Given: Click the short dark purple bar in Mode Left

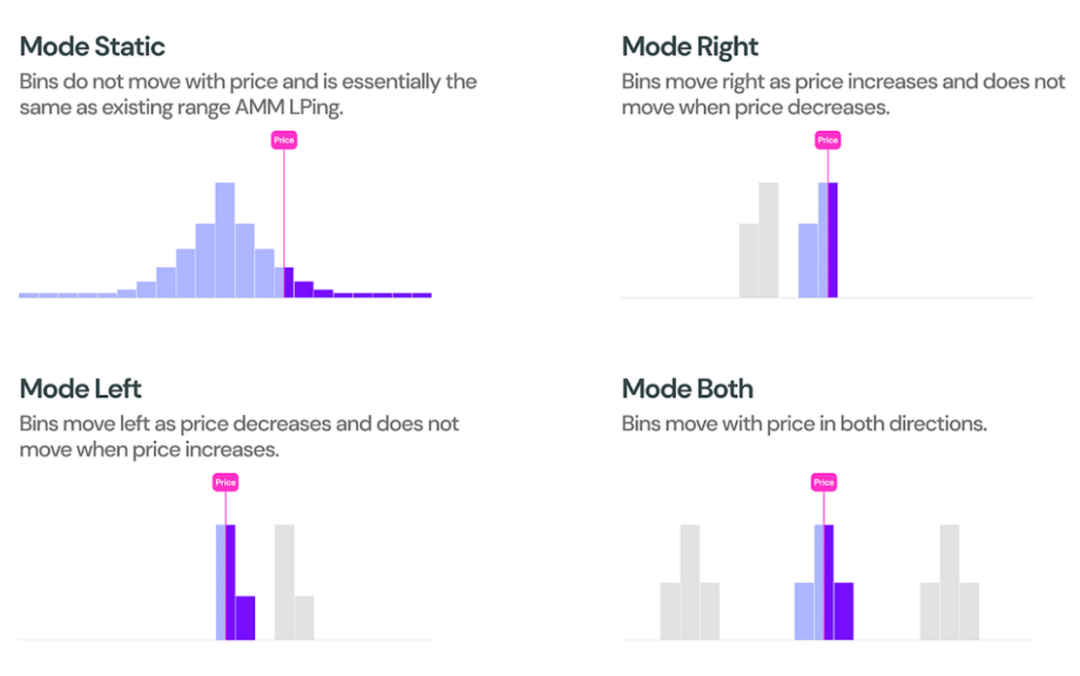Looking at the screenshot, I should click(245, 618).
